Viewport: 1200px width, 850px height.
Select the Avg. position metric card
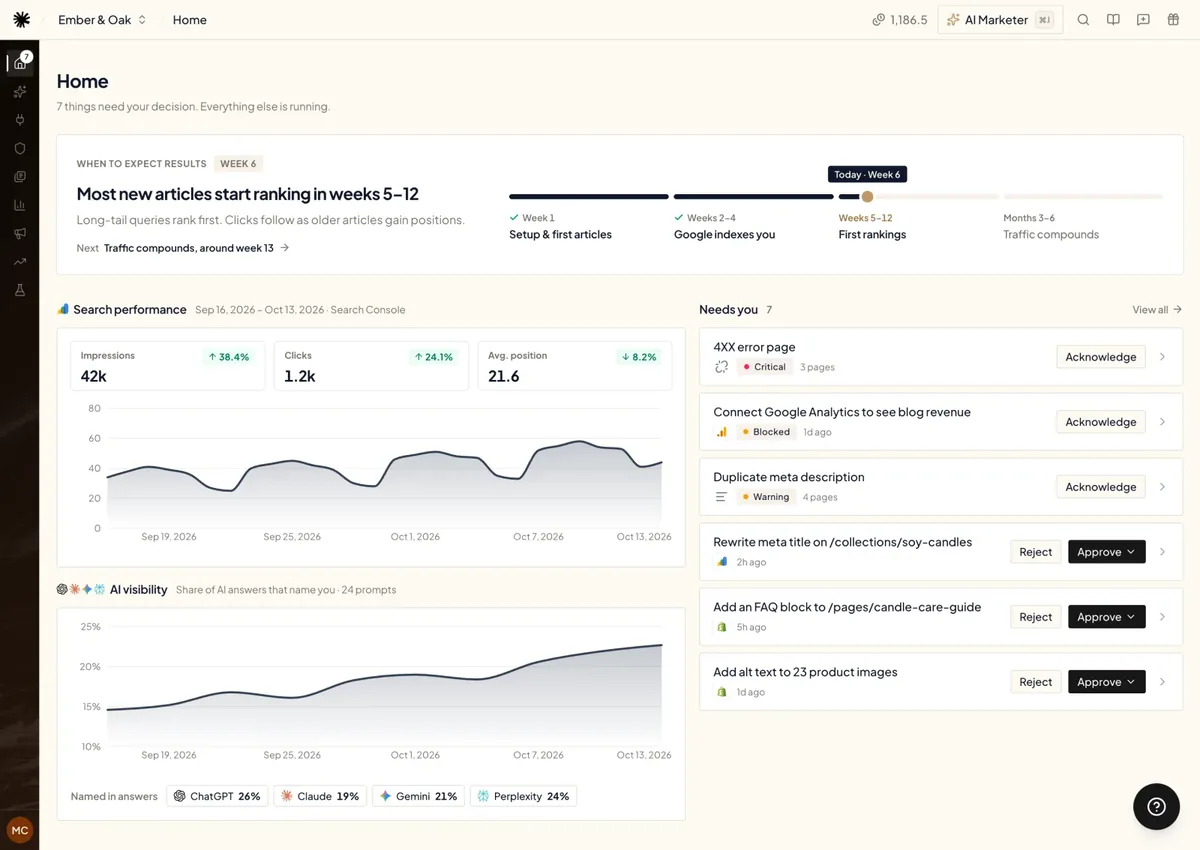[575, 366]
